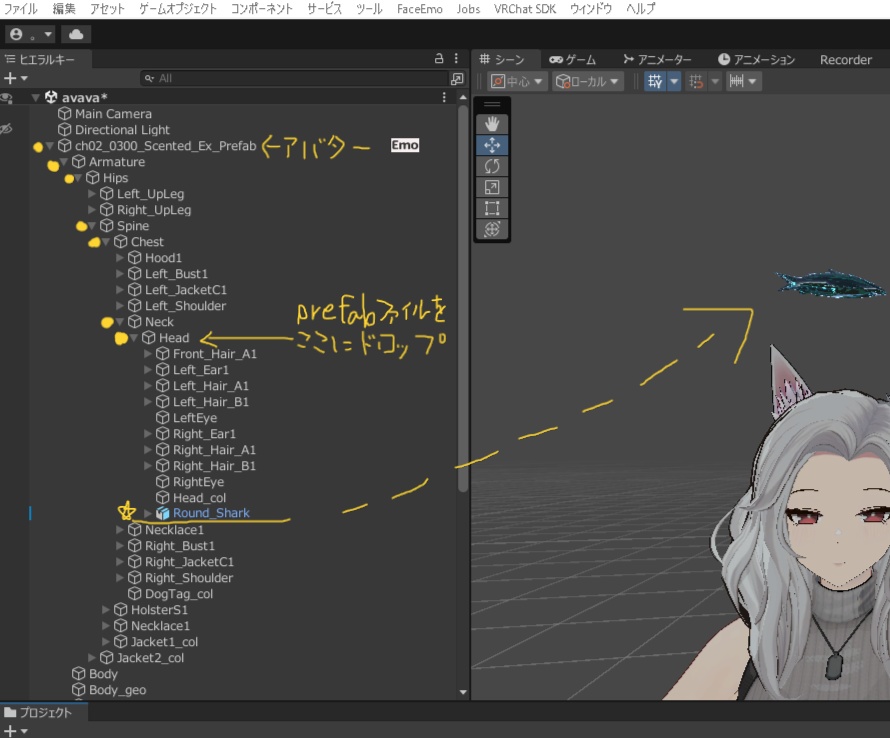
Task: Activate the Move tool
Action: [x=492, y=145]
